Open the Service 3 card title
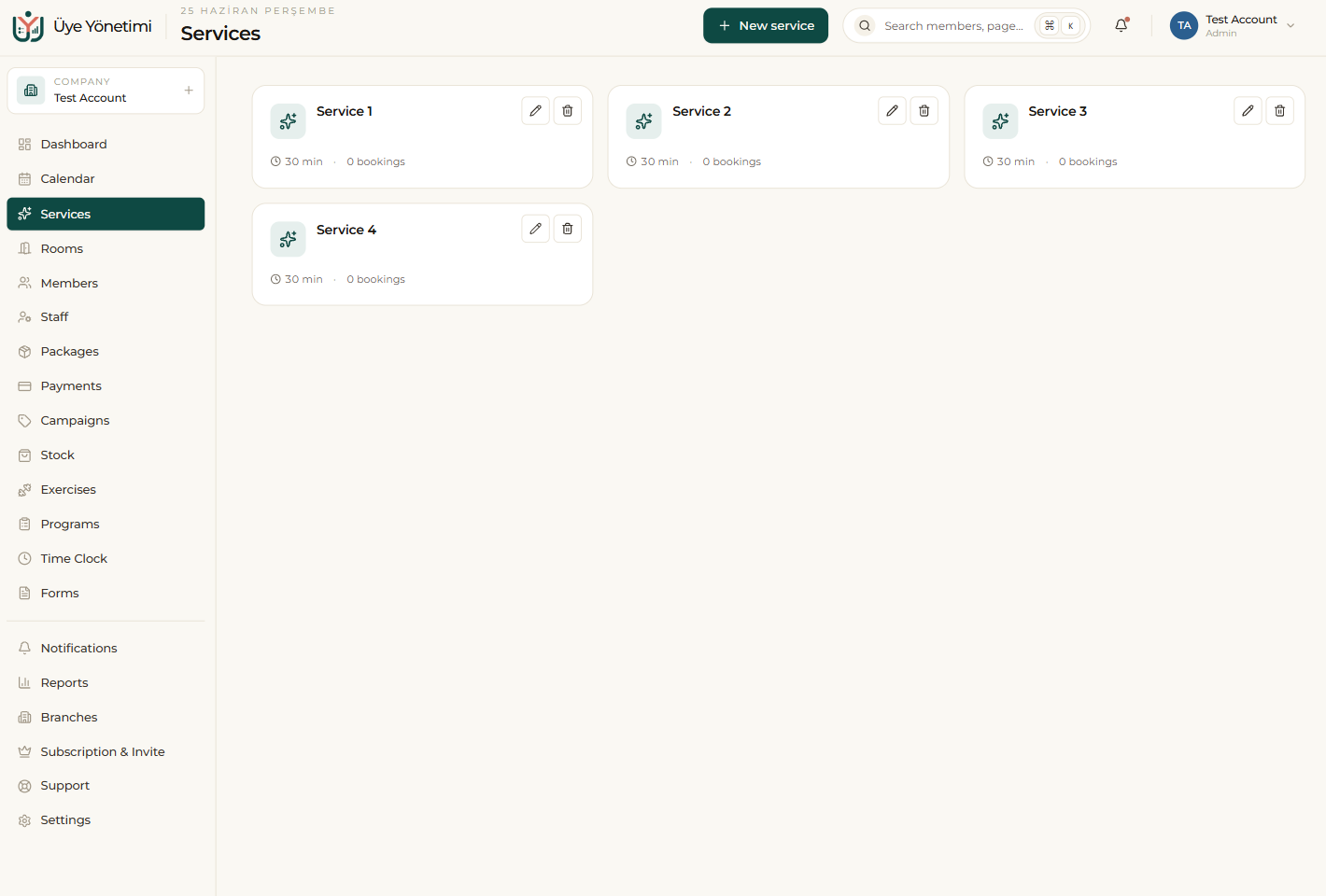The height and width of the screenshot is (896, 1326). click(x=1058, y=111)
